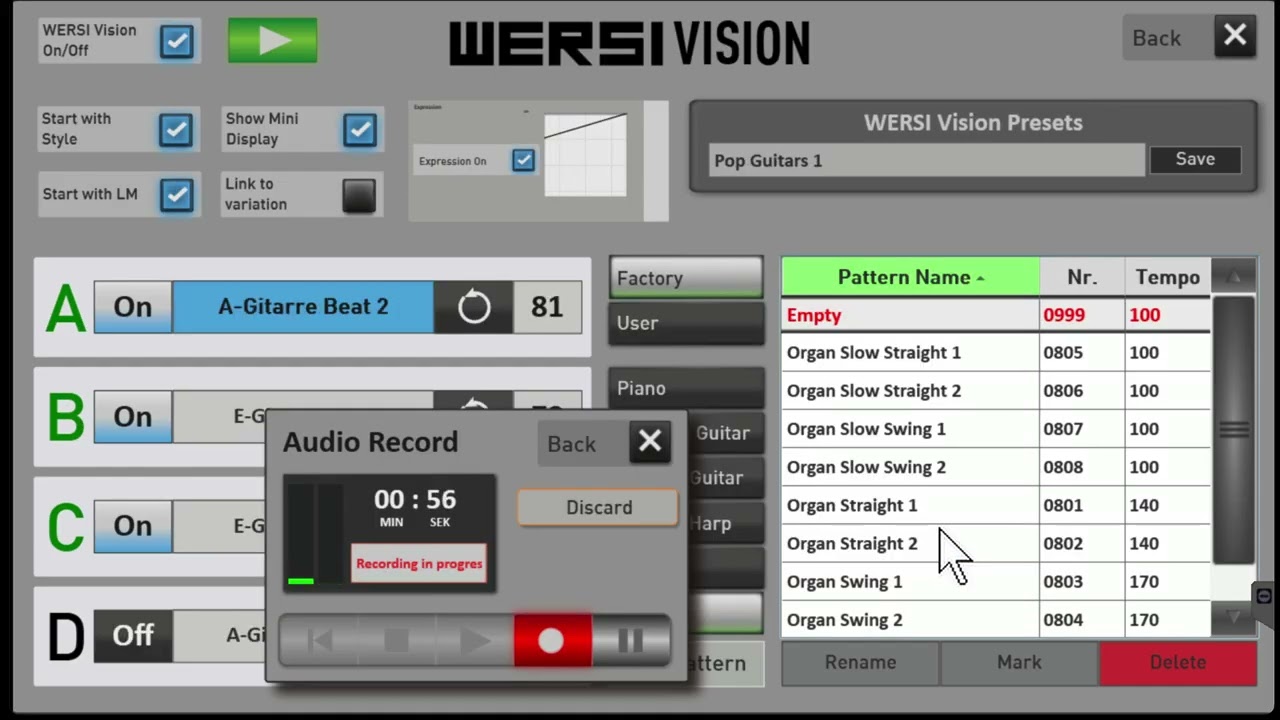
Task: Choose the Piano category
Action: pos(686,388)
